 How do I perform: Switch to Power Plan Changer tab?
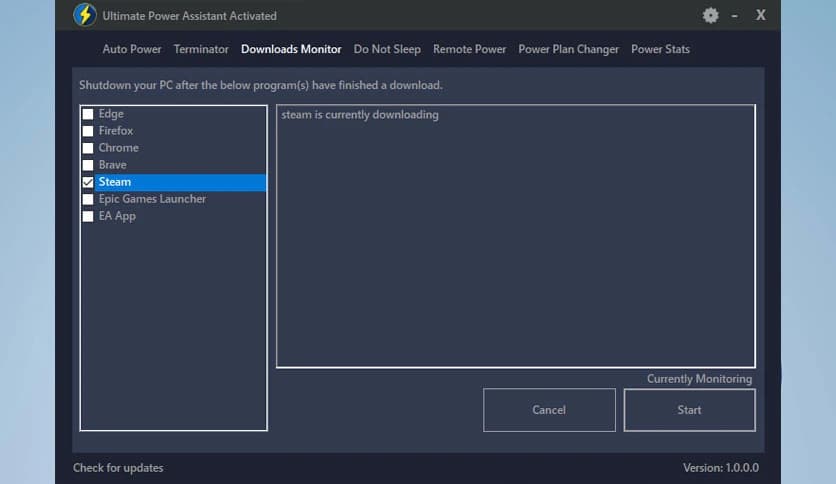click(568, 49)
